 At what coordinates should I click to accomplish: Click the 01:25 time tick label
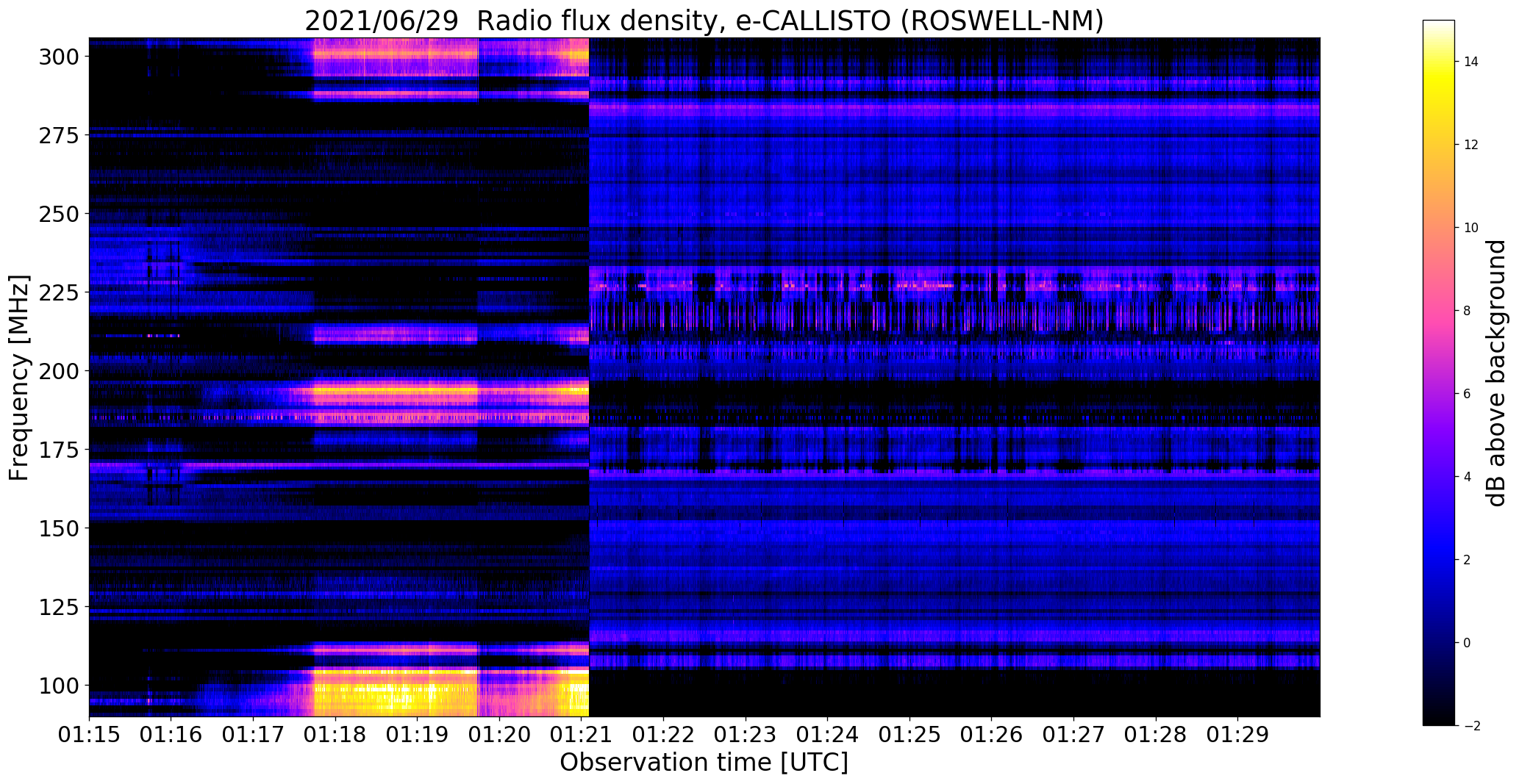[910, 736]
